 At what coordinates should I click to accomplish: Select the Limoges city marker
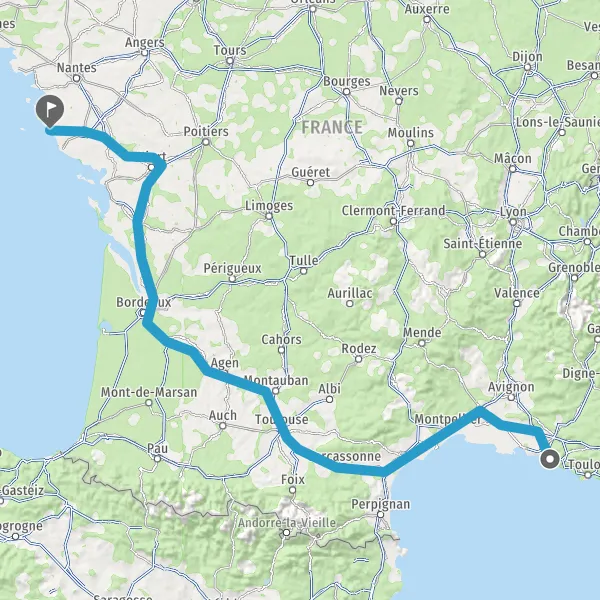tap(269, 216)
